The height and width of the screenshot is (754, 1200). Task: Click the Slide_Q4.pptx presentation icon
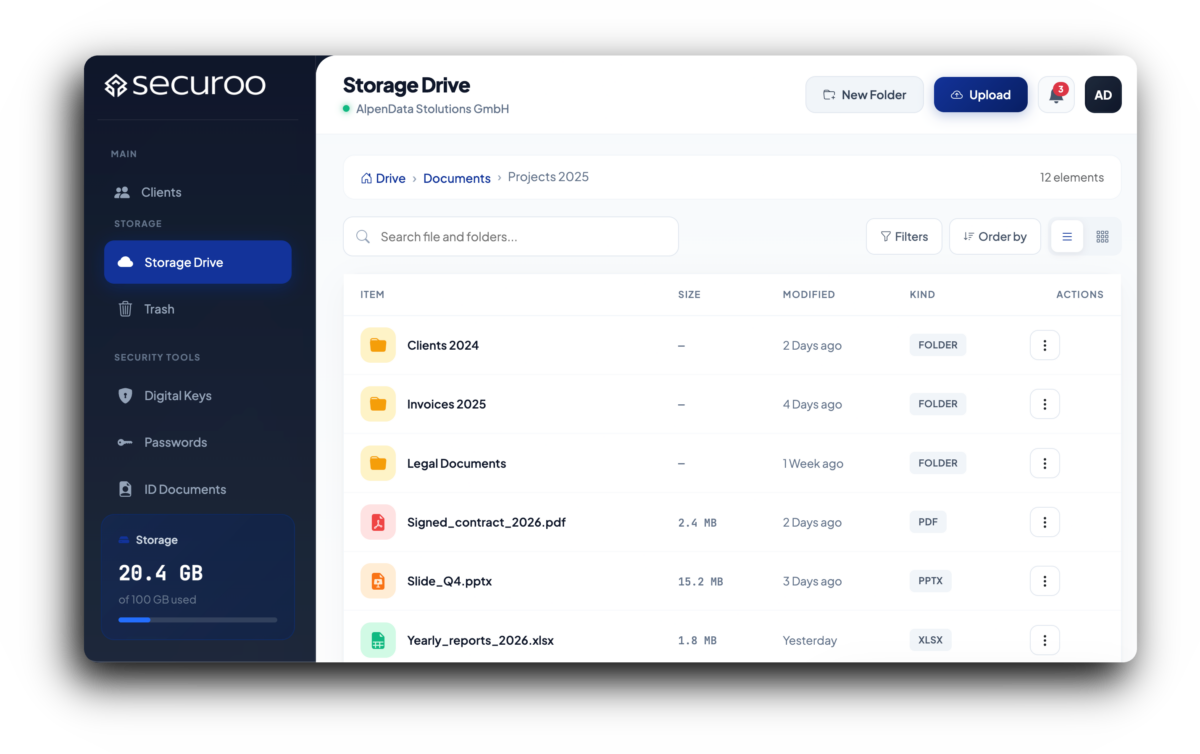[378, 581]
